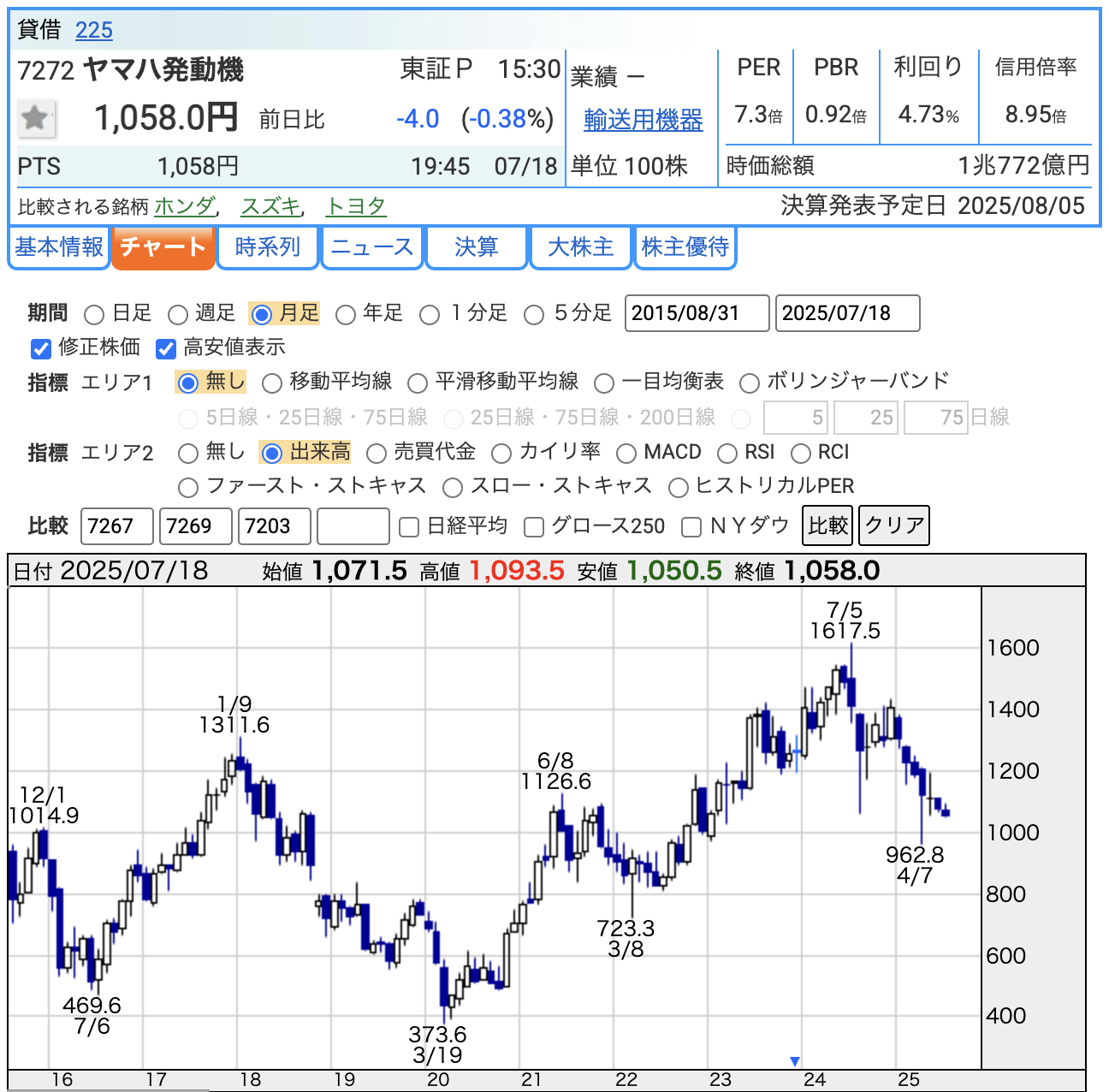Click the 決算発表予定日 2025/08/05 text
This screenshot has width=1109, height=1092.
coord(933,206)
